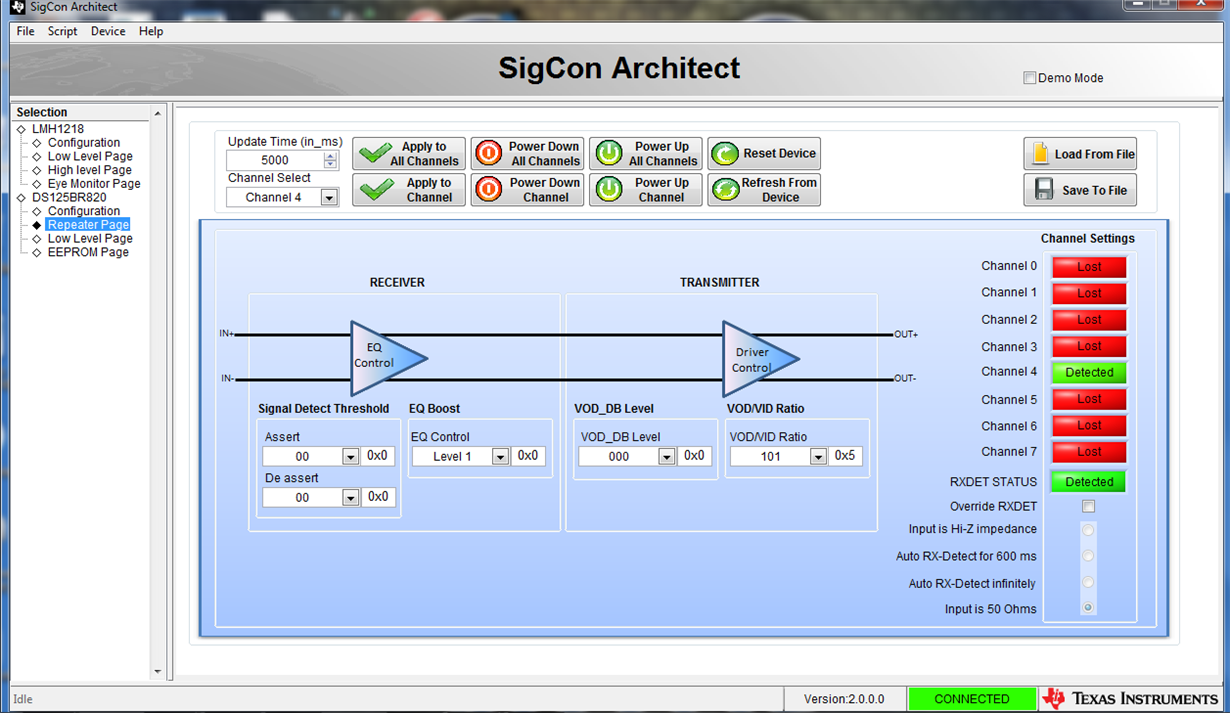Open the Script menu
Screen dimensions: 1230x713
62,31
